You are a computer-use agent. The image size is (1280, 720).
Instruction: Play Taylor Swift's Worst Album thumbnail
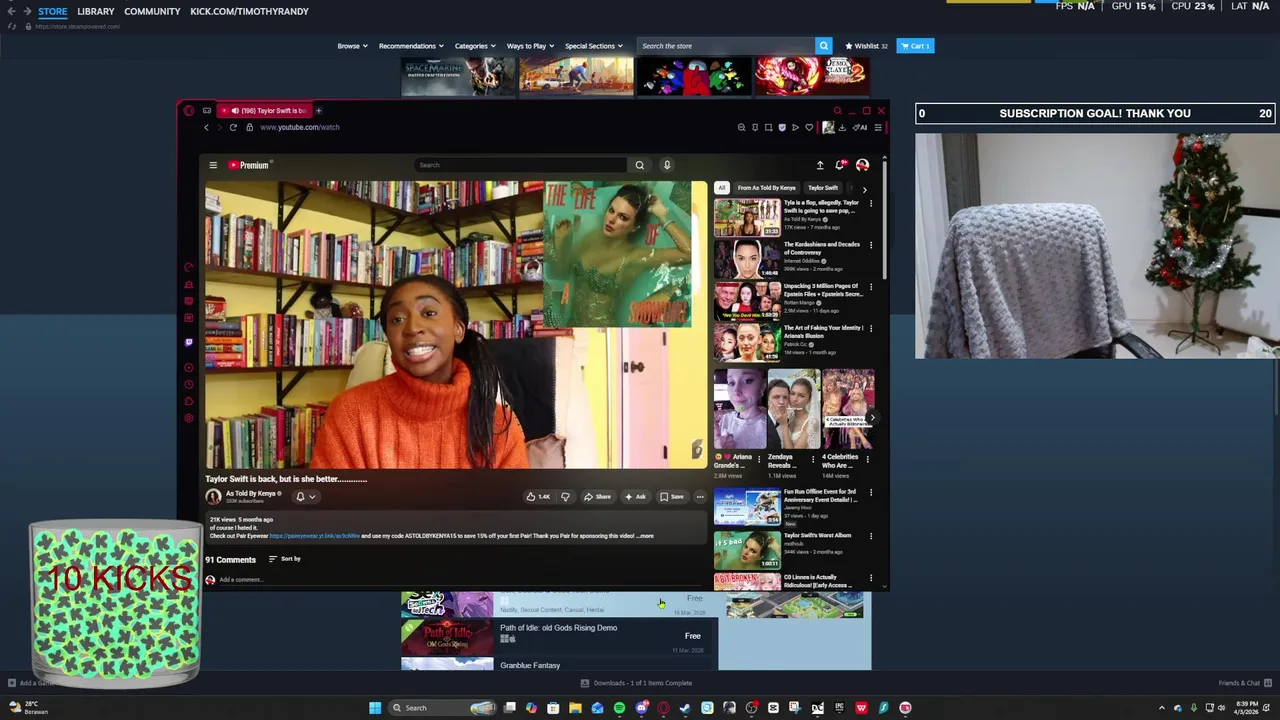point(747,550)
